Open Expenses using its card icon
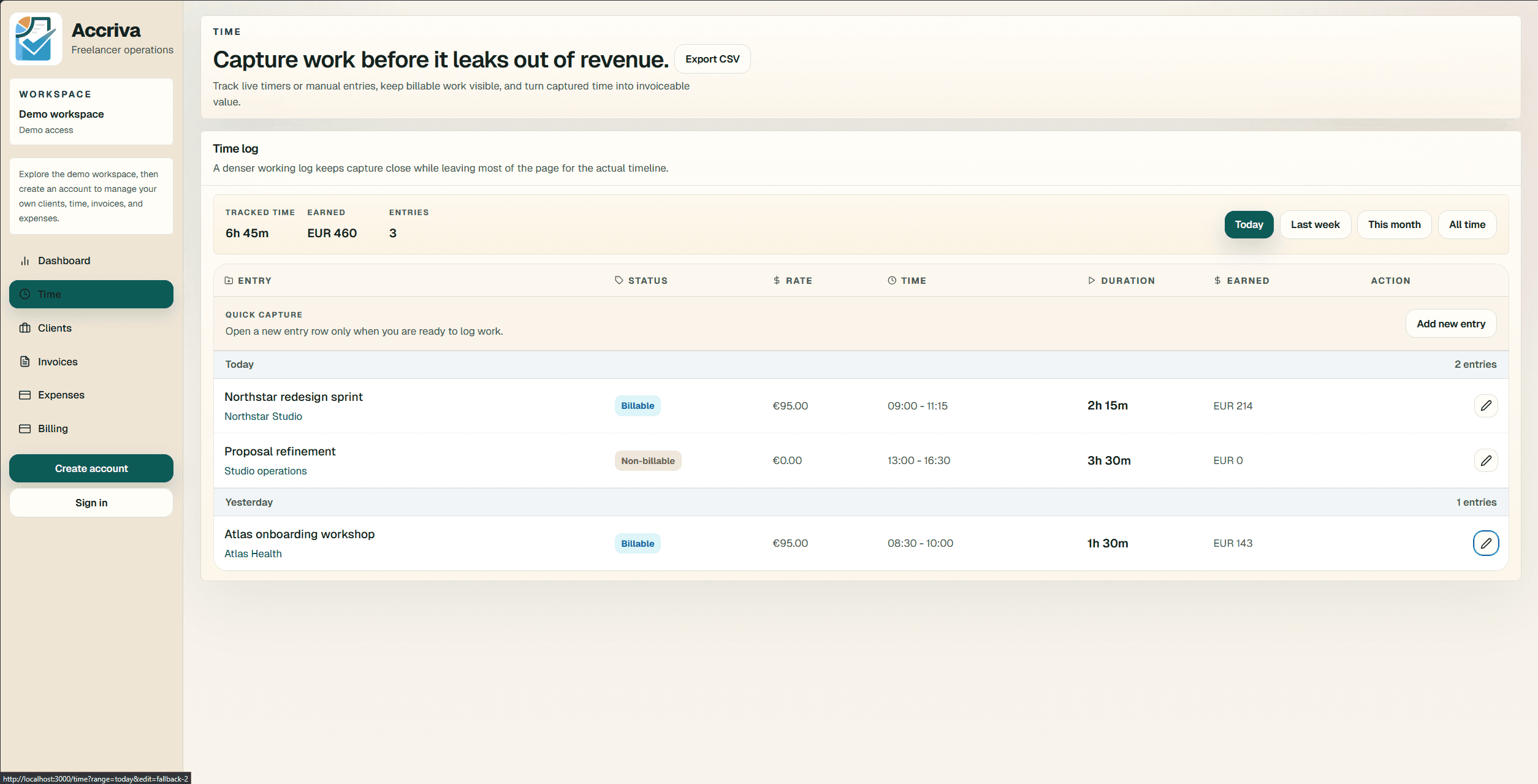The width and height of the screenshot is (1538, 784). point(25,394)
